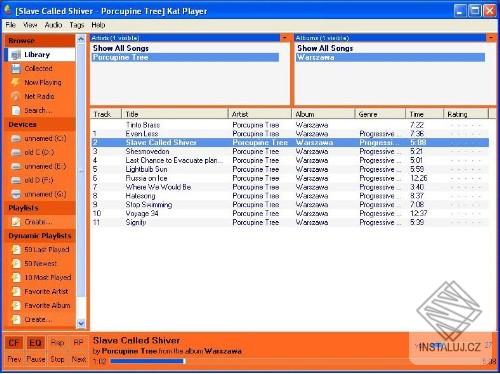Click the Search... sidebar icon
This screenshot has height=374, width=500.
[16, 110]
